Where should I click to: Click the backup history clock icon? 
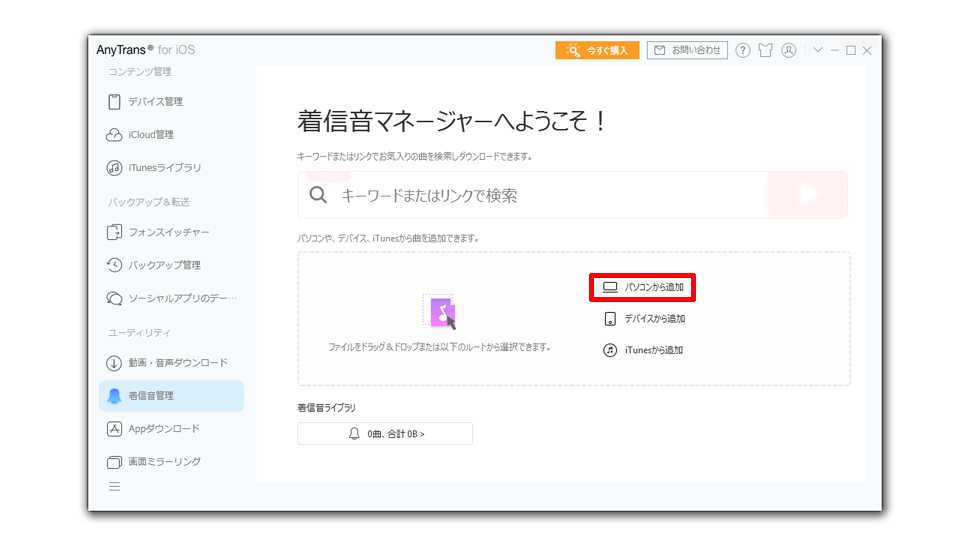click(x=114, y=265)
